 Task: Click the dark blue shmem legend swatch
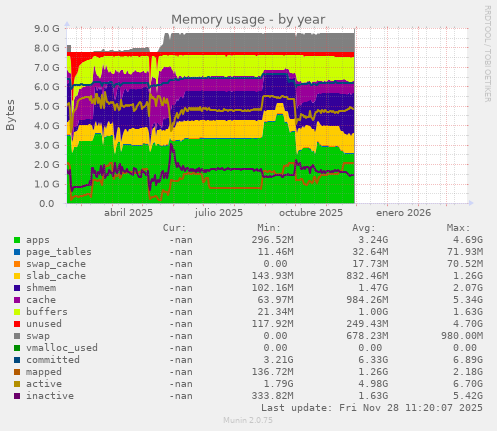[17, 288]
